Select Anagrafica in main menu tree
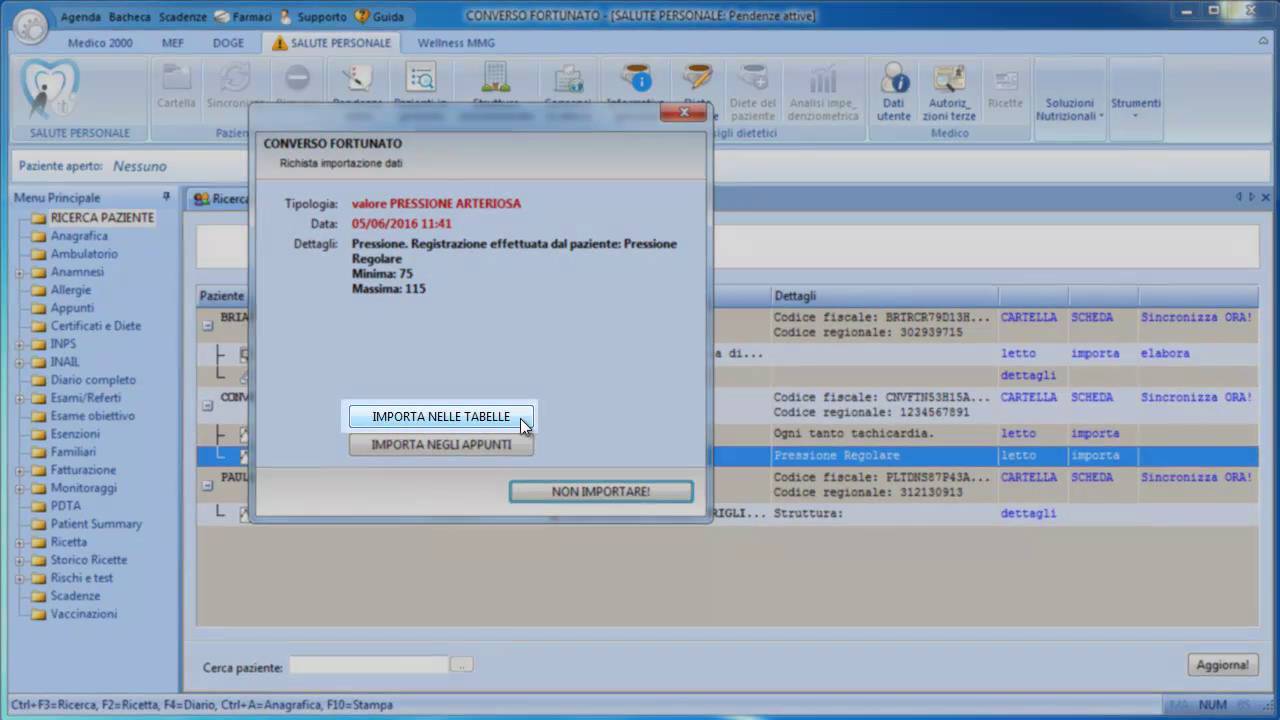Screen dimensions: 1280x720 point(79,236)
